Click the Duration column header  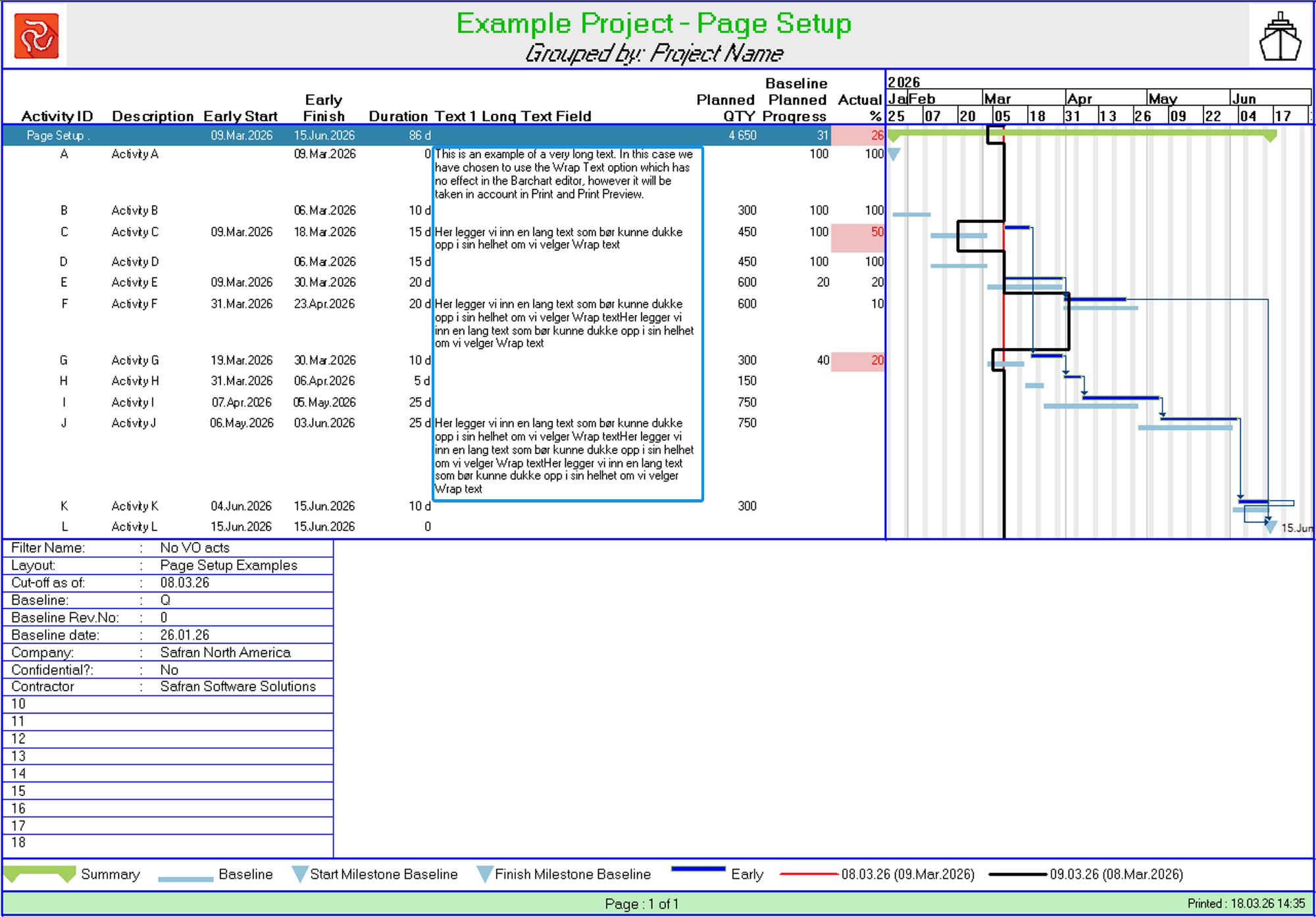398,116
